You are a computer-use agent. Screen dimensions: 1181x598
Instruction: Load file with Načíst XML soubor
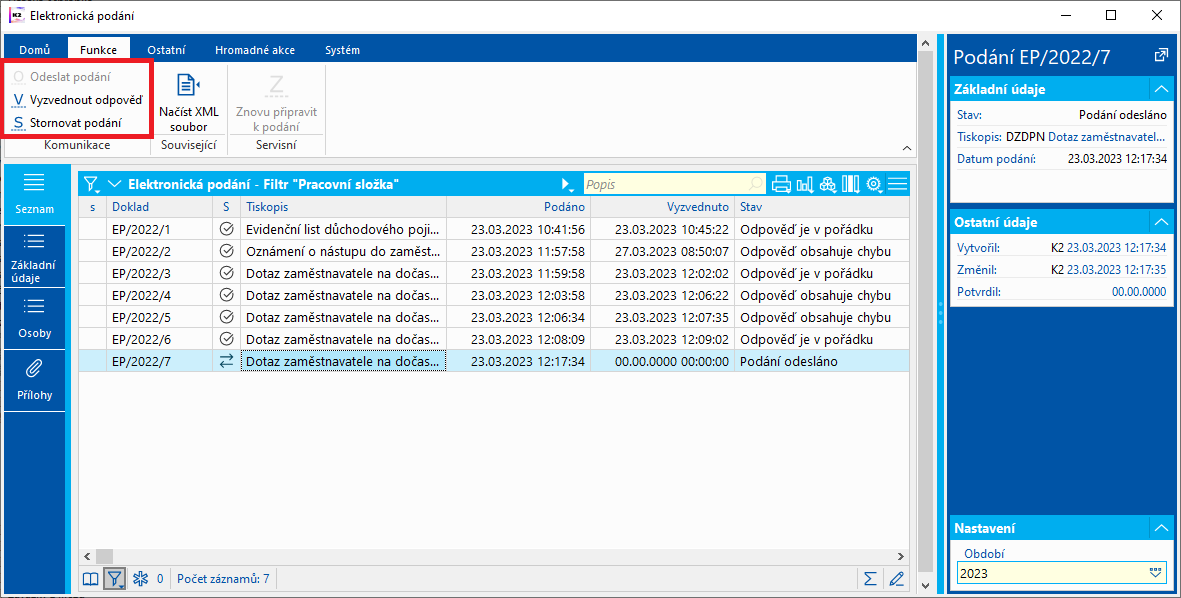188,103
